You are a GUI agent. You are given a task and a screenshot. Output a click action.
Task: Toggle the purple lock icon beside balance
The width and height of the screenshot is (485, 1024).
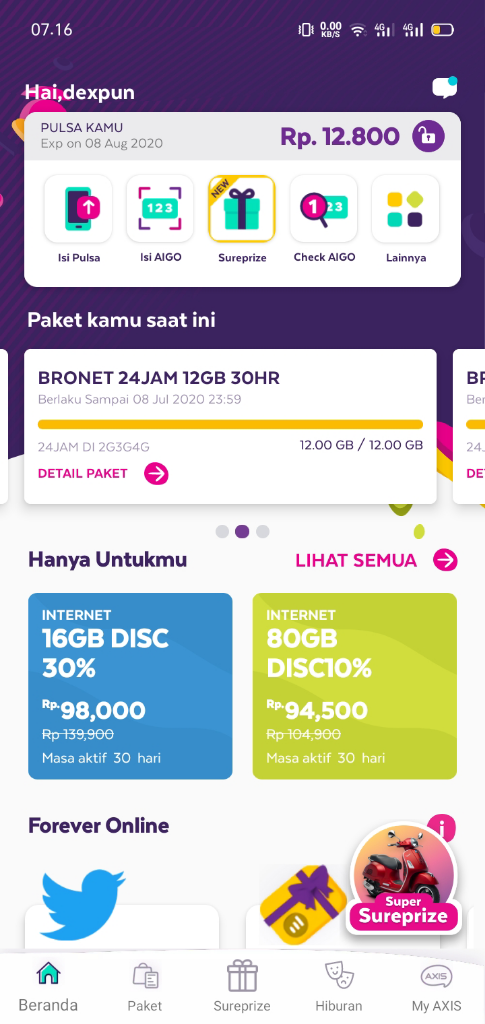(428, 136)
